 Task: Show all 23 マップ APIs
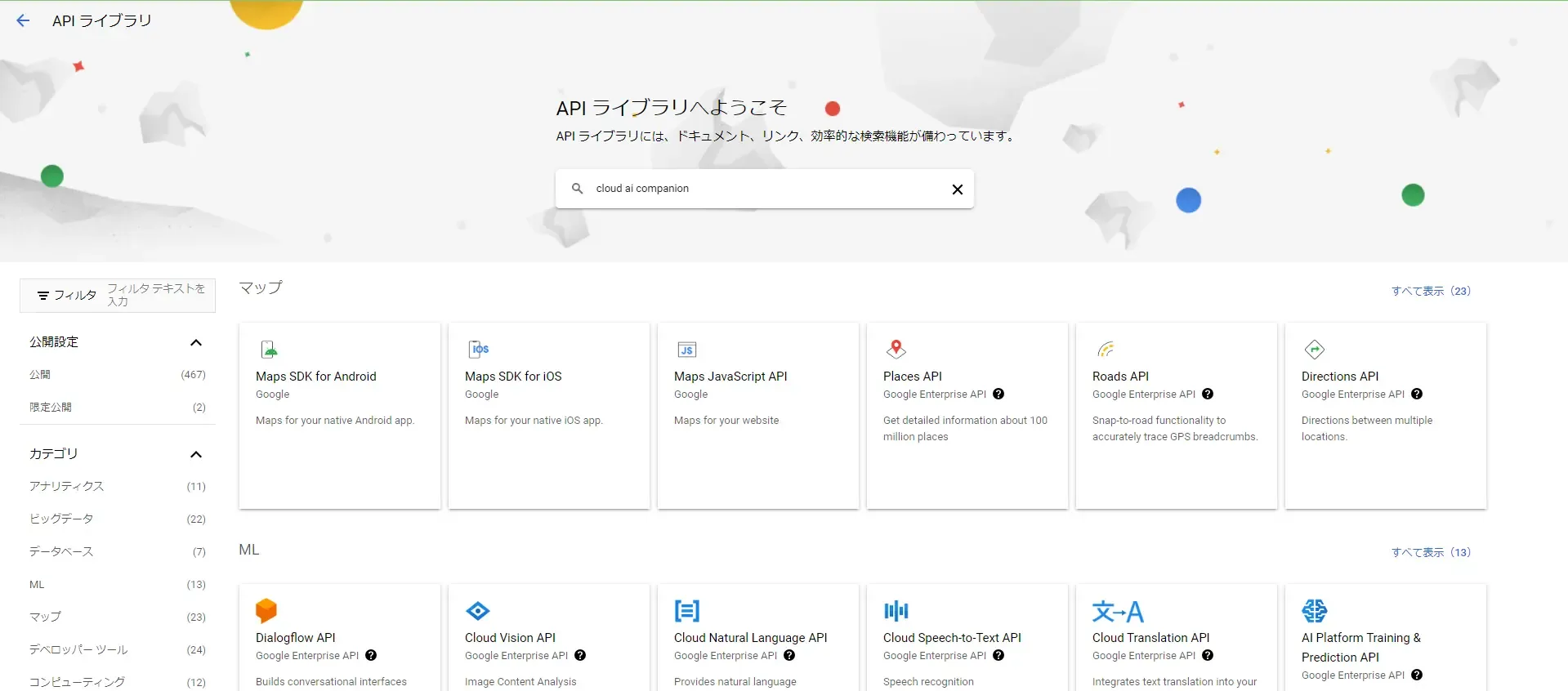pyautogui.click(x=1431, y=292)
